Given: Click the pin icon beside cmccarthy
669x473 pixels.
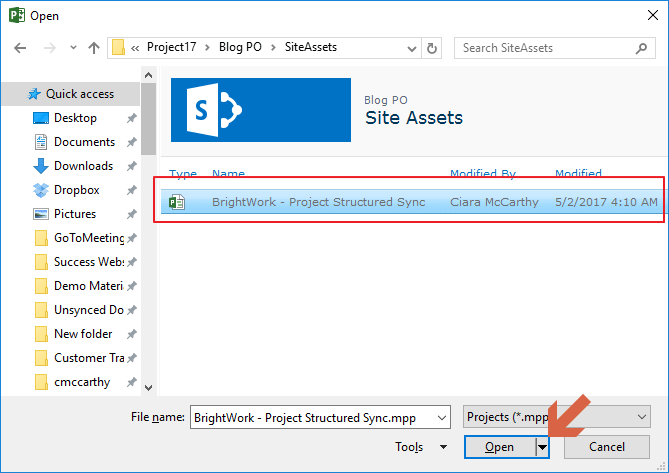Looking at the screenshot, I should [132, 382].
